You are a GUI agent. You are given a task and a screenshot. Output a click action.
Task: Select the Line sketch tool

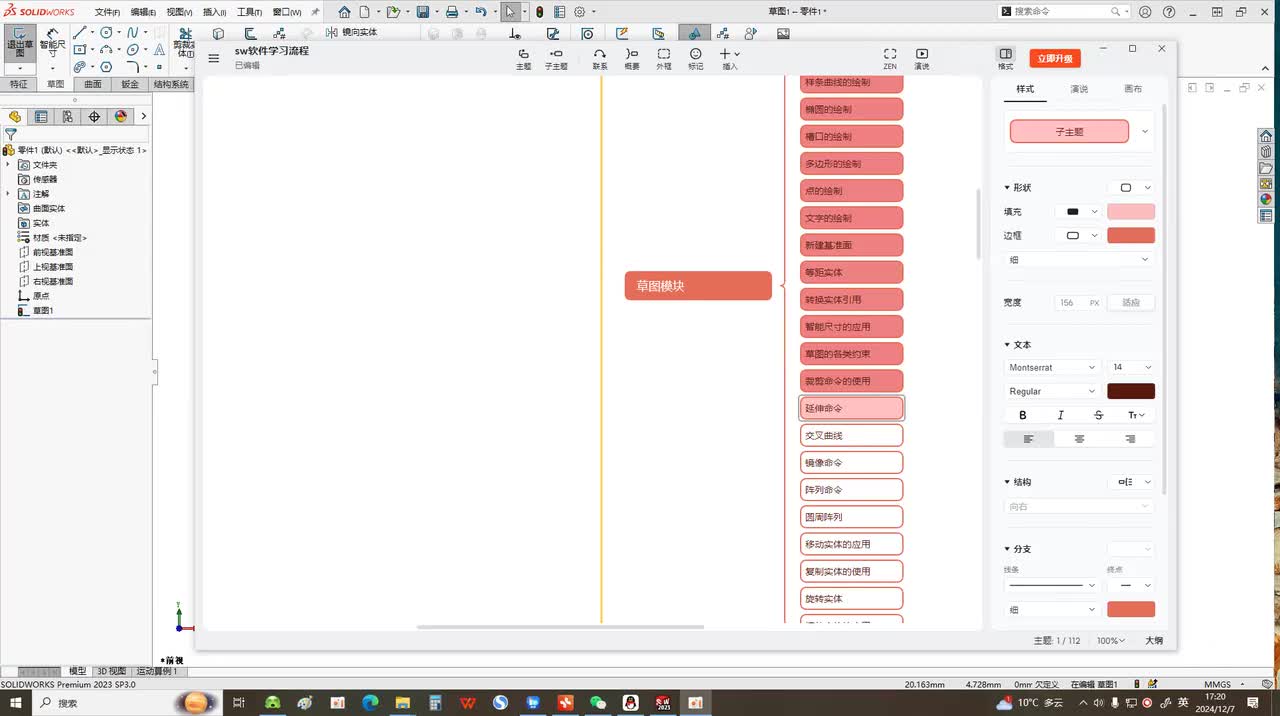point(80,33)
